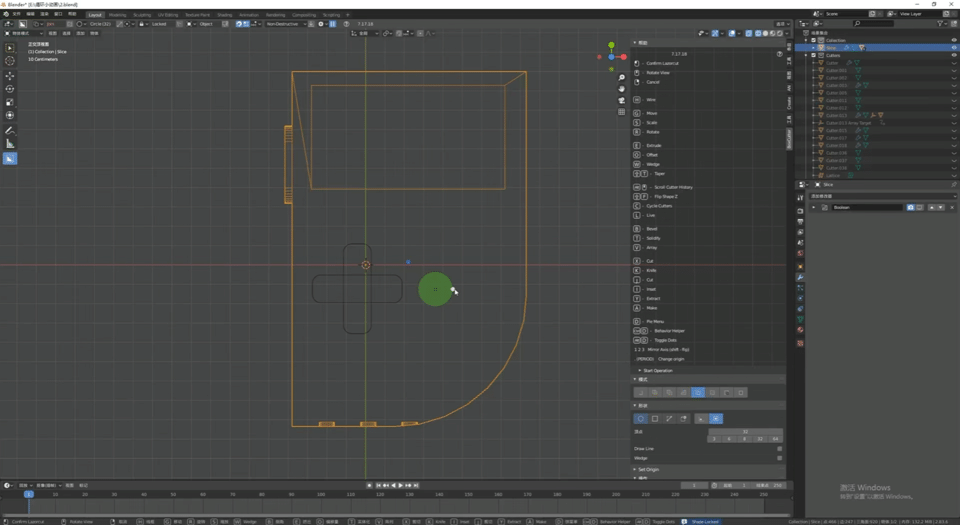Select the Move tool in left toolbar

(x=10, y=76)
